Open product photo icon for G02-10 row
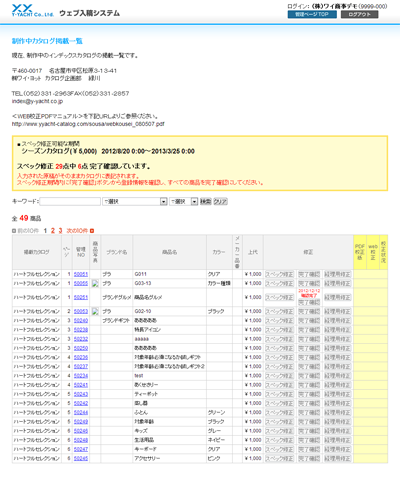Screen dimensions: 400x479 click(x=95, y=312)
